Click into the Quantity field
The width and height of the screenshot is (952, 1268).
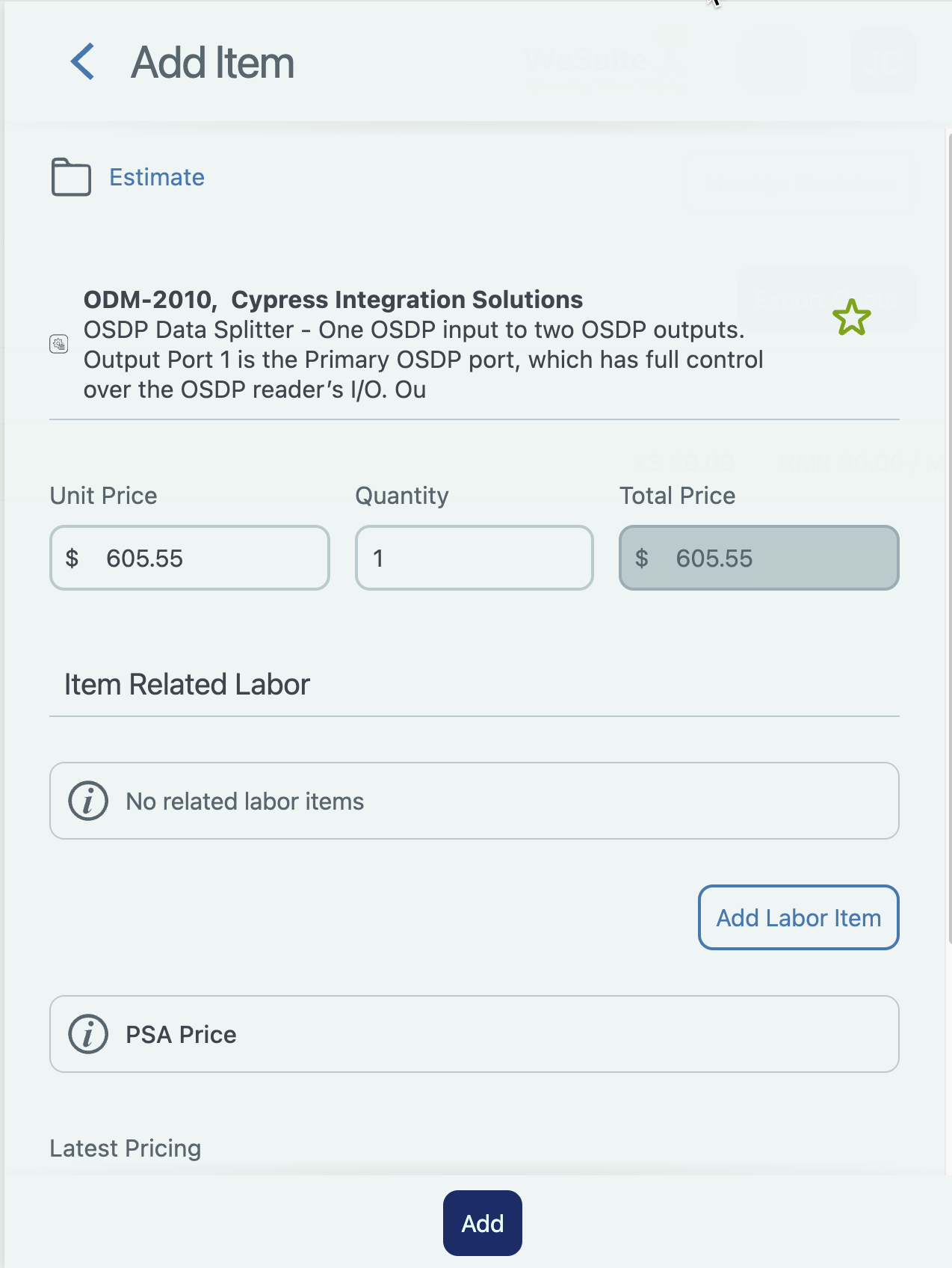coord(475,558)
